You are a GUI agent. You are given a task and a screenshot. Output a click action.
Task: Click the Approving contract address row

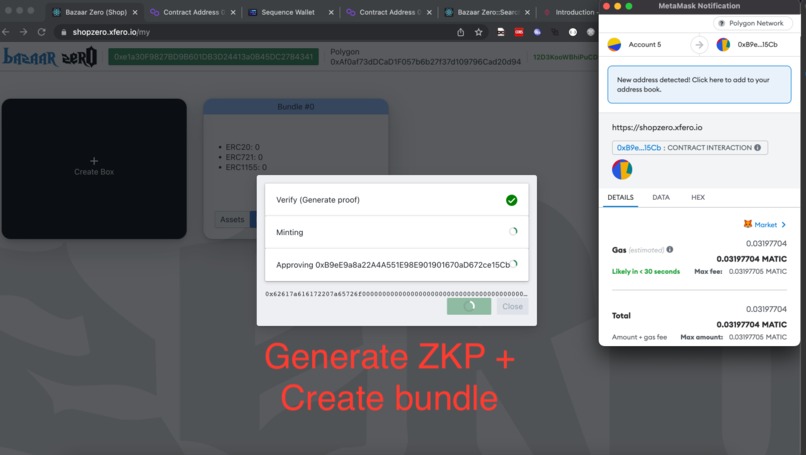(396, 265)
